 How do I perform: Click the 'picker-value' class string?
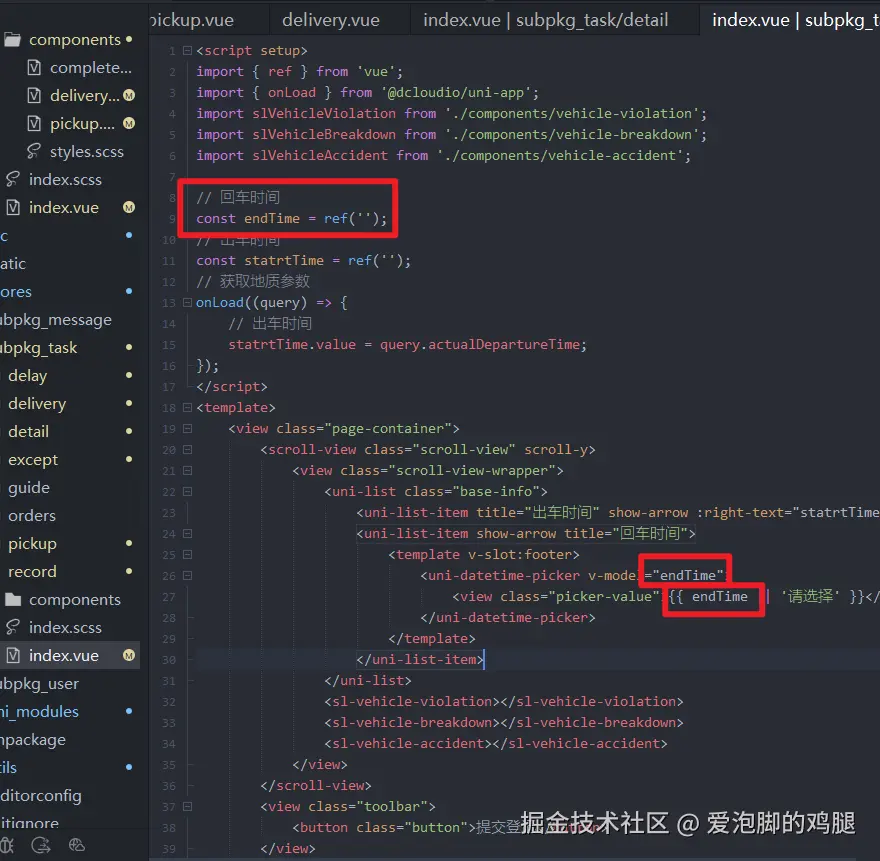click(604, 597)
